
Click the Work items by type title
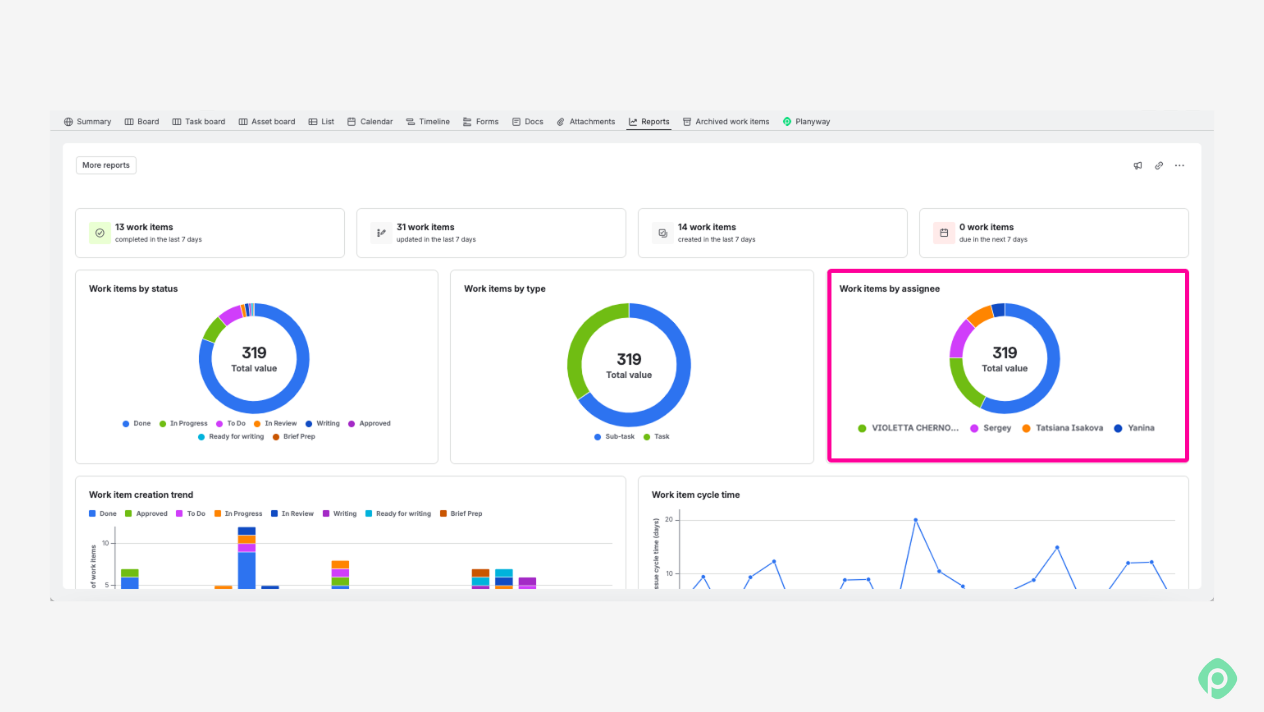(505, 289)
